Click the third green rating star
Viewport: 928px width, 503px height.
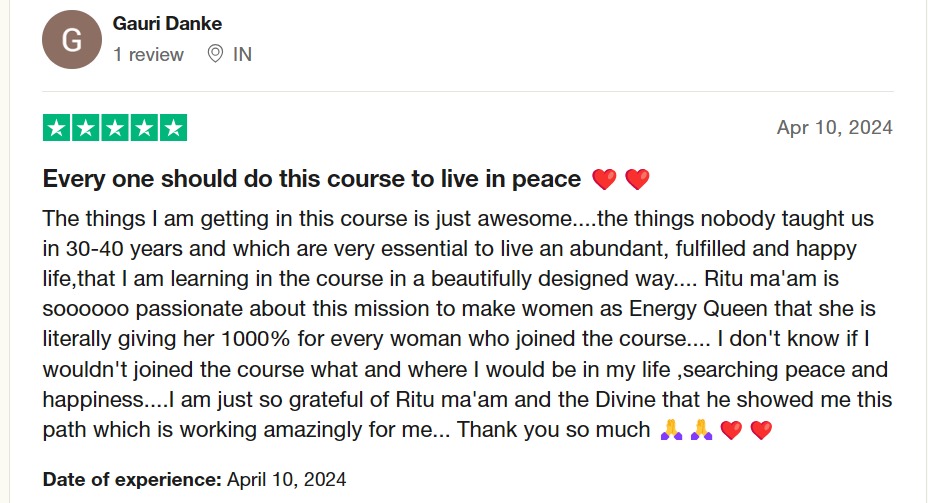(x=115, y=128)
